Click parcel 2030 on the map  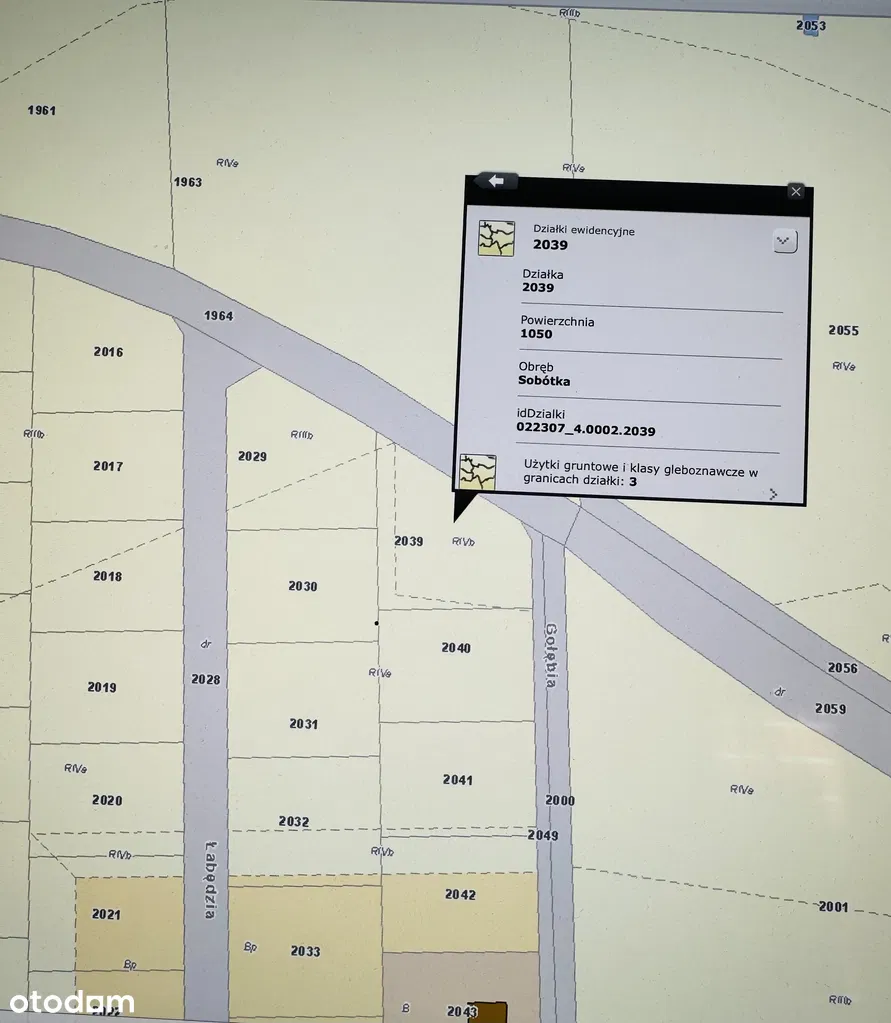pos(302,586)
